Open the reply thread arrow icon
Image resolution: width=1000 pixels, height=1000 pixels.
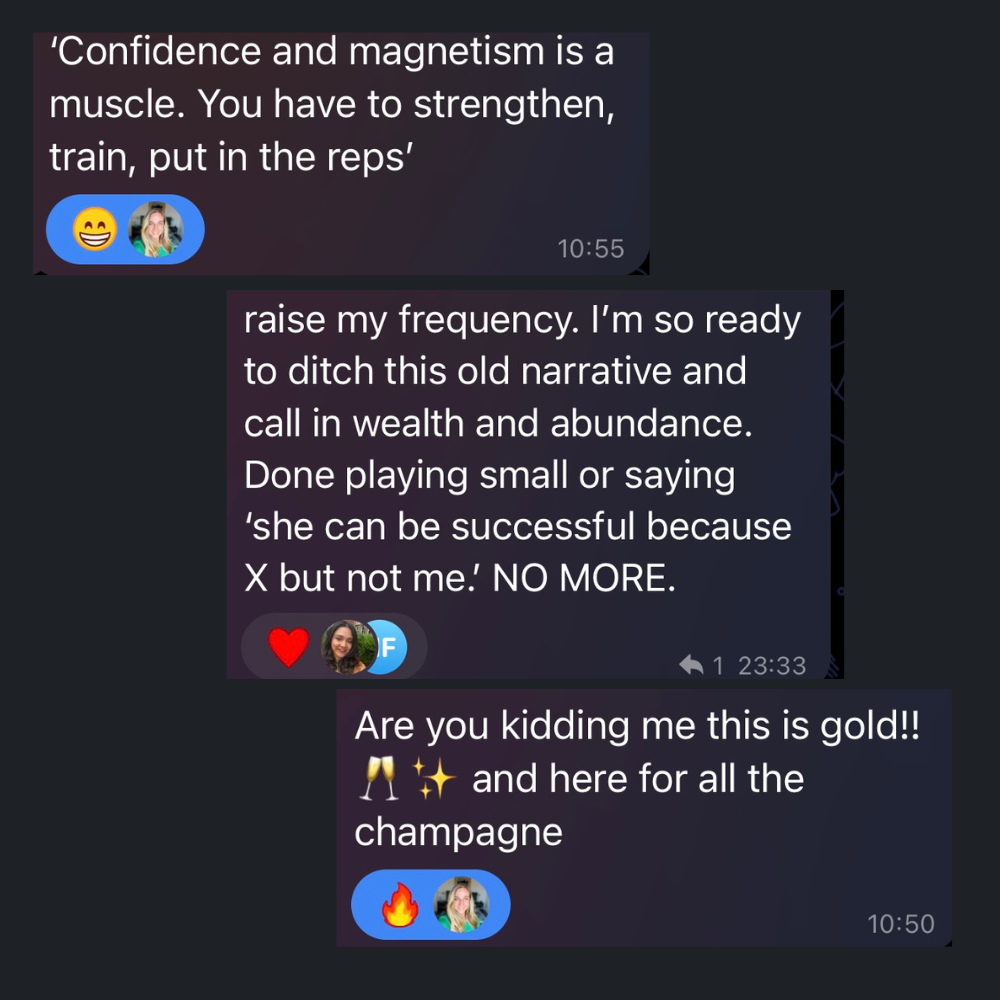point(691,665)
